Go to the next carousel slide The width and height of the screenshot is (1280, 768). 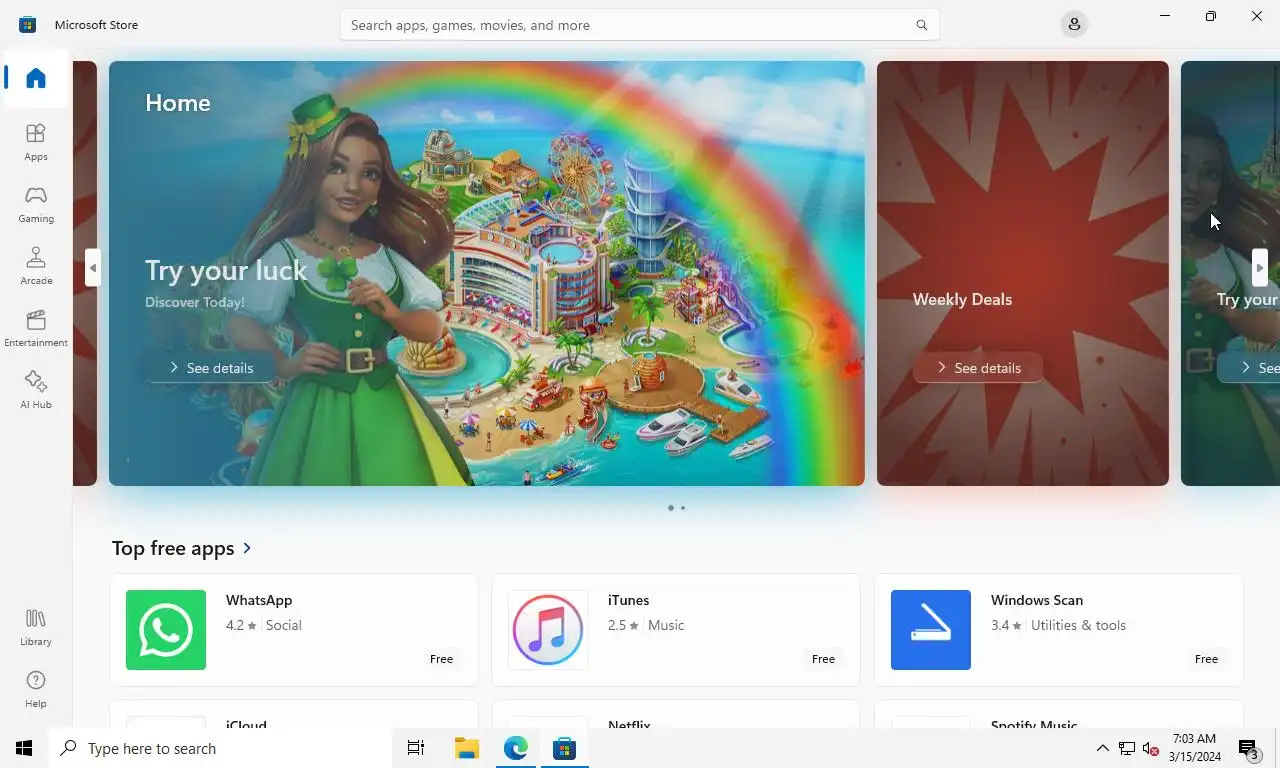tap(1260, 268)
